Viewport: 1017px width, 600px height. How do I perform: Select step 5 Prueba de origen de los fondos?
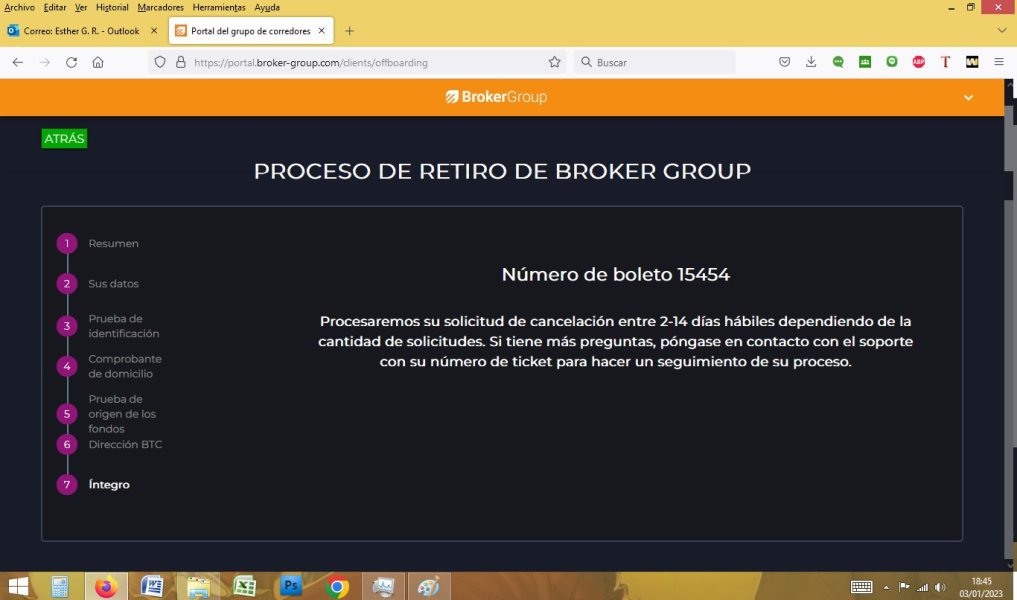tap(107, 414)
